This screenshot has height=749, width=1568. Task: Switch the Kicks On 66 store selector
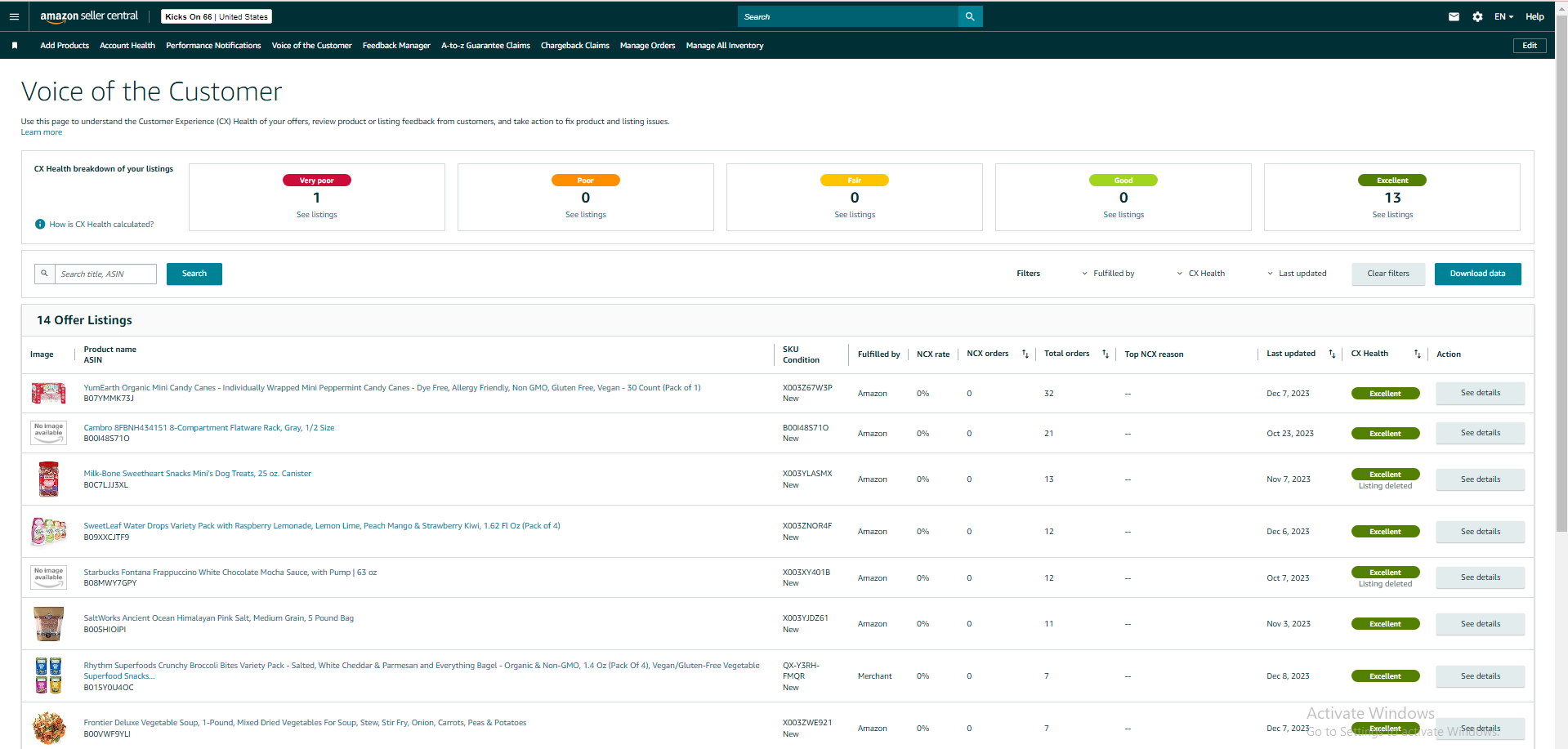click(x=217, y=16)
